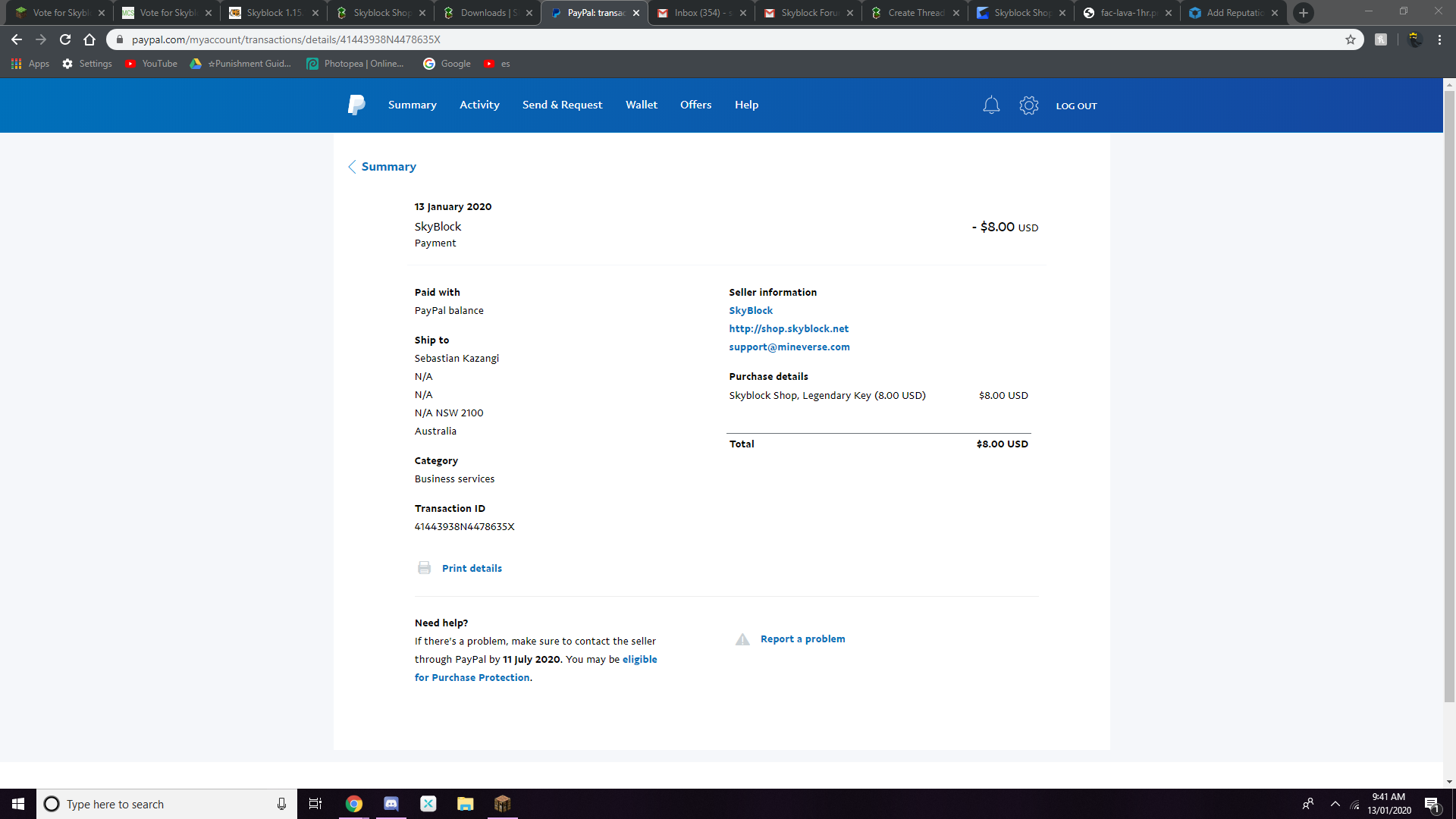The width and height of the screenshot is (1456, 819).
Task: Open the settings gear icon in PayPal header
Action: [x=1028, y=105]
